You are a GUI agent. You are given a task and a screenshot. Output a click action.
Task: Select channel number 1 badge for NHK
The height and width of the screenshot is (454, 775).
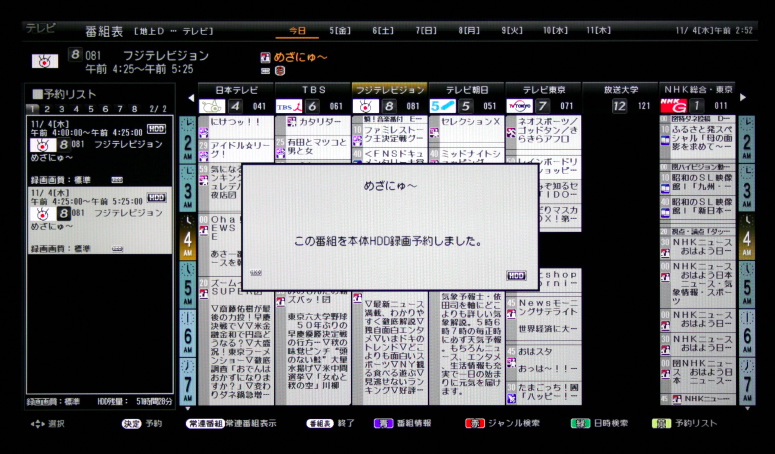[697, 106]
